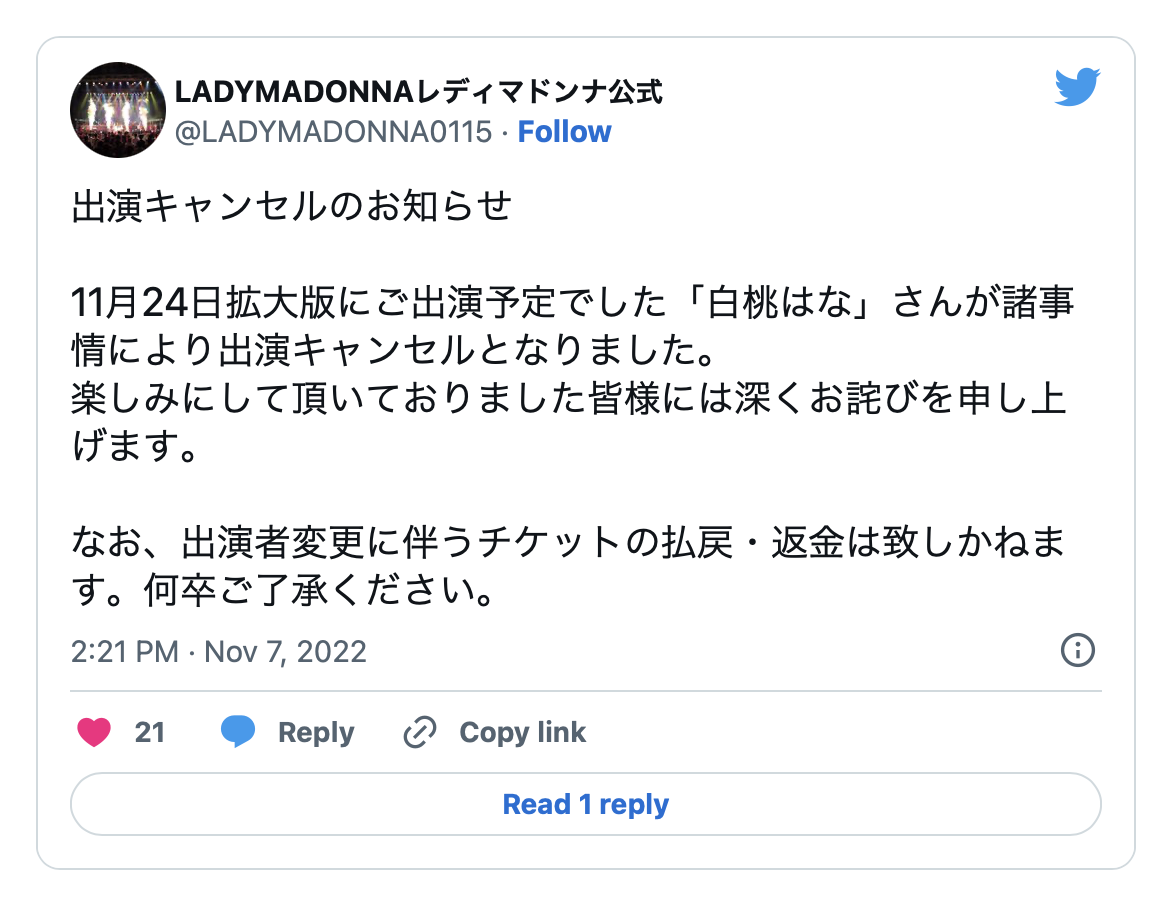Click the apology line starting 楽しみにして頂いて

(570, 399)
